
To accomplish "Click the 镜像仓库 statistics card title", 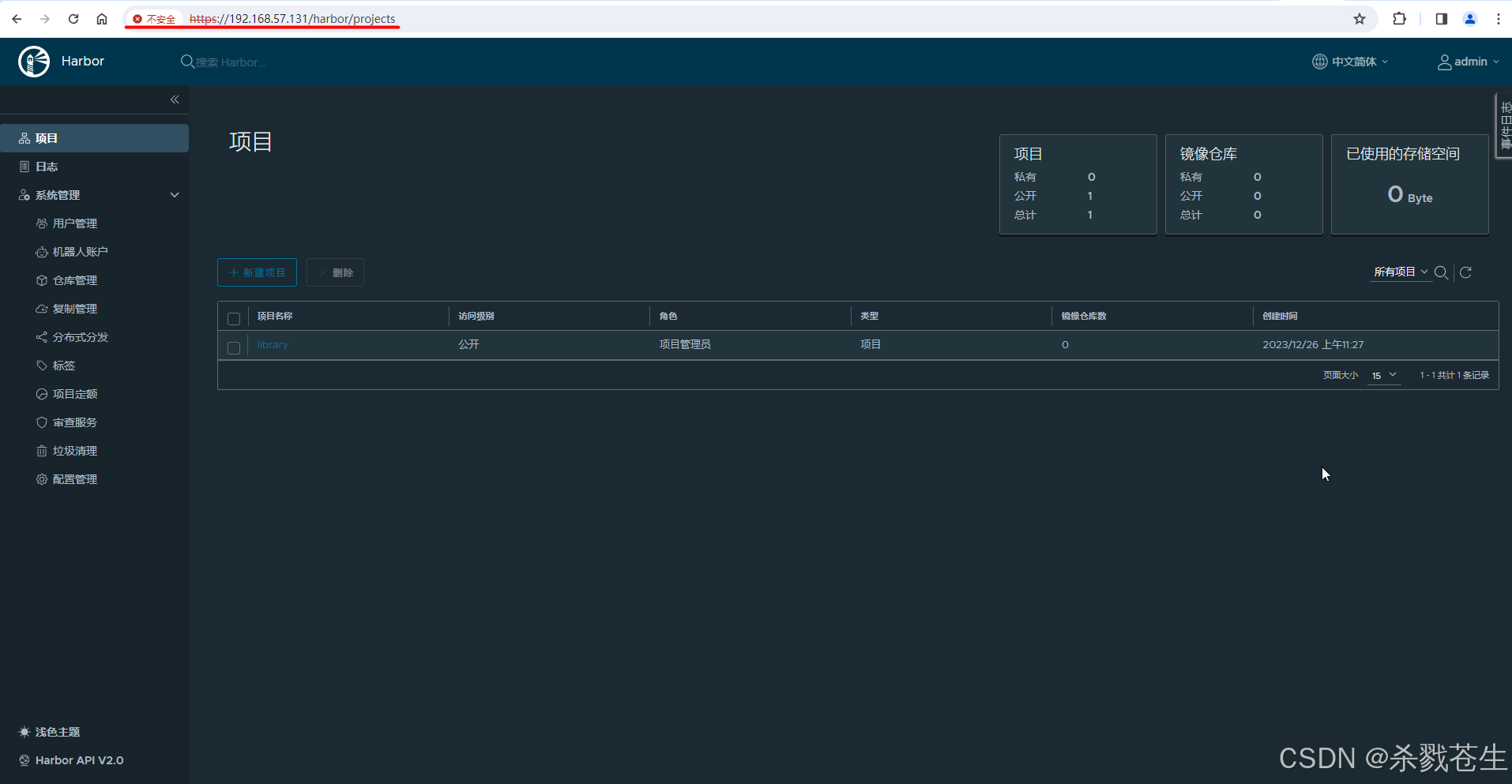I will point(1209,154).
